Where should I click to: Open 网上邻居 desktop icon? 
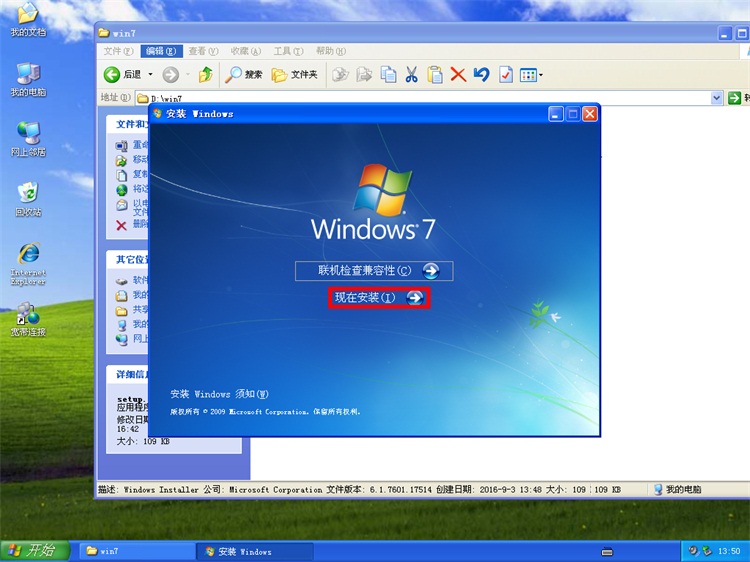pyautogui.click(x=28, y=139)
